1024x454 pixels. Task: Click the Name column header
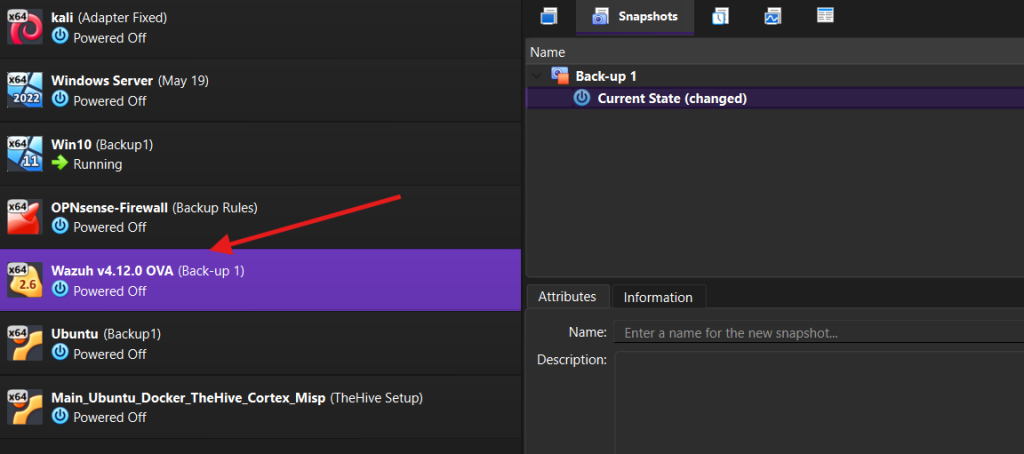548,52
